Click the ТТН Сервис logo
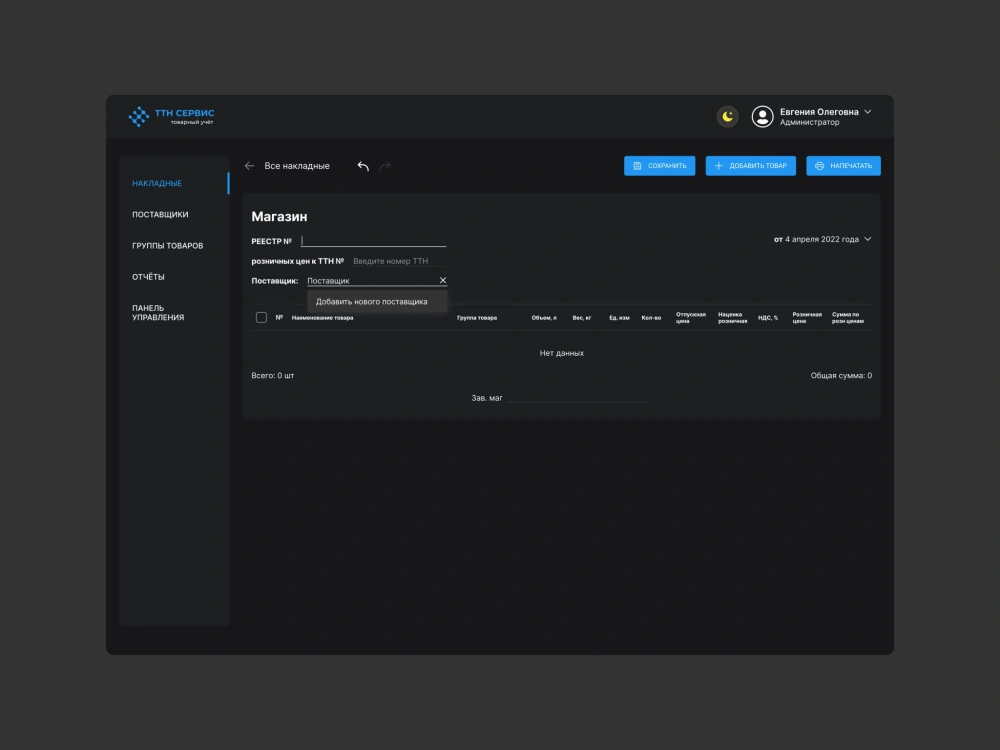The width and height of the screenshot is (1000, 750). [x=171, y=117]
